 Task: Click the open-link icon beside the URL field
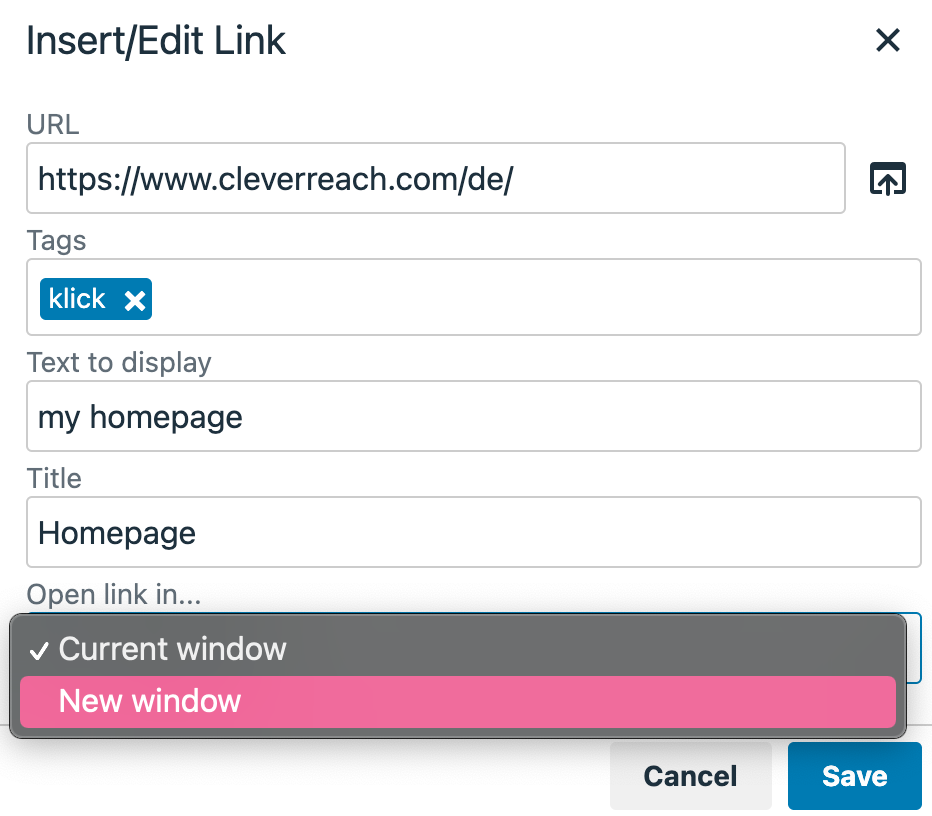(x=888, y=179)
